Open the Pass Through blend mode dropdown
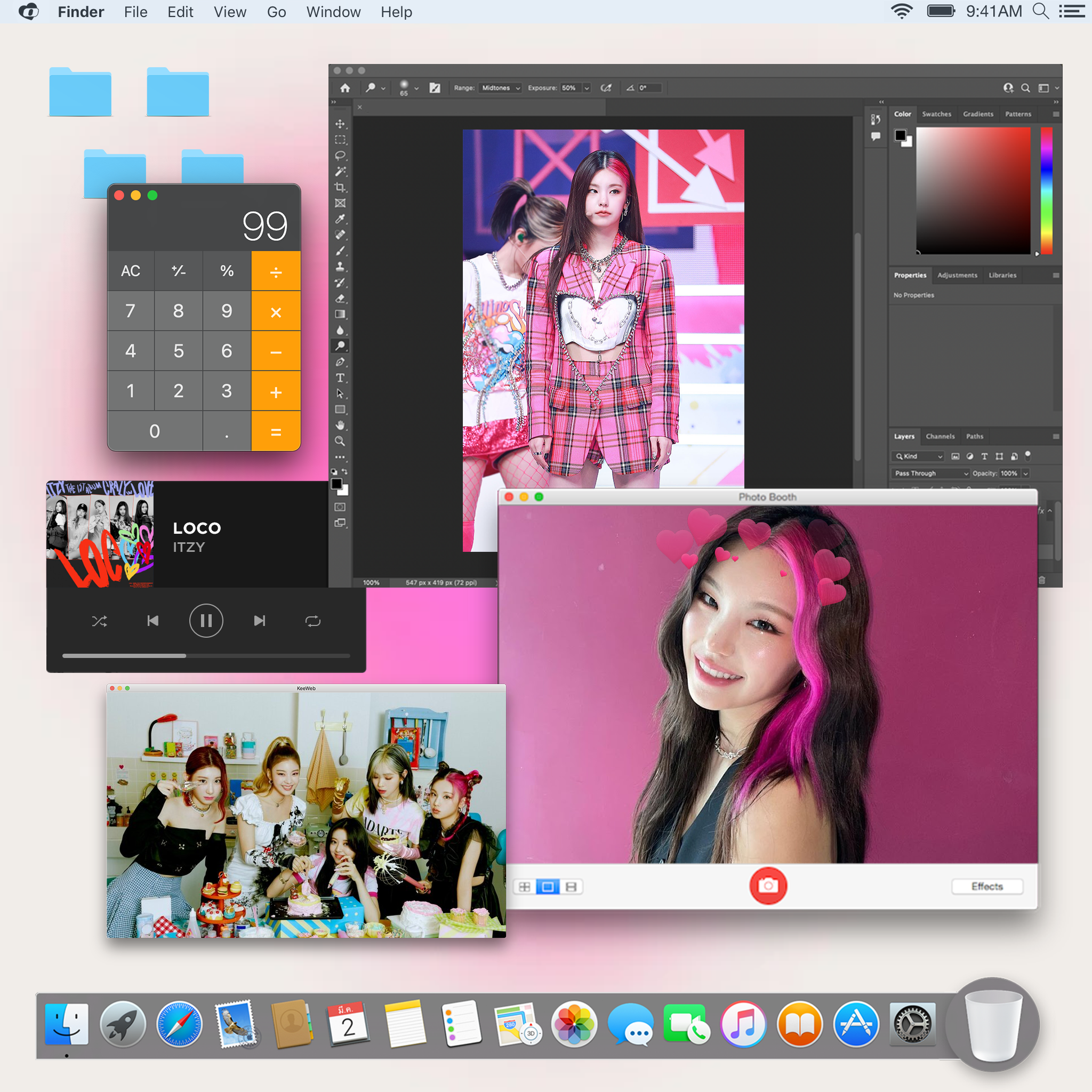1092x1092 pixels. click(930, 473)
